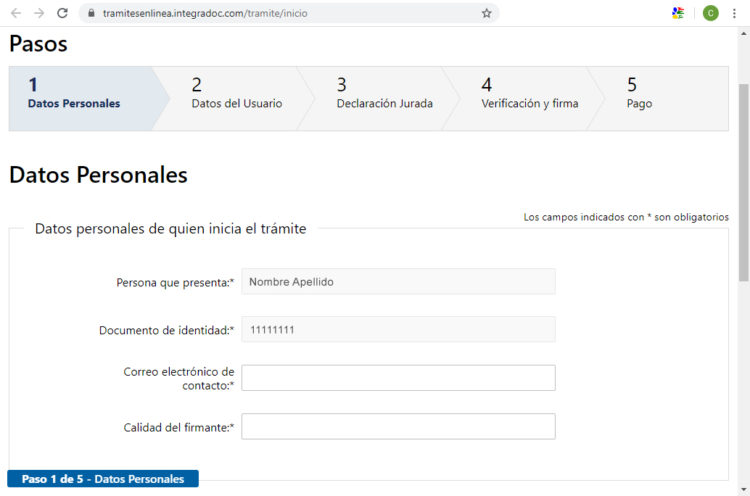Viewport: 750px width, 496px height.
Task: Click the page vertical scrollbar thumb
Action: click(743, 183)
